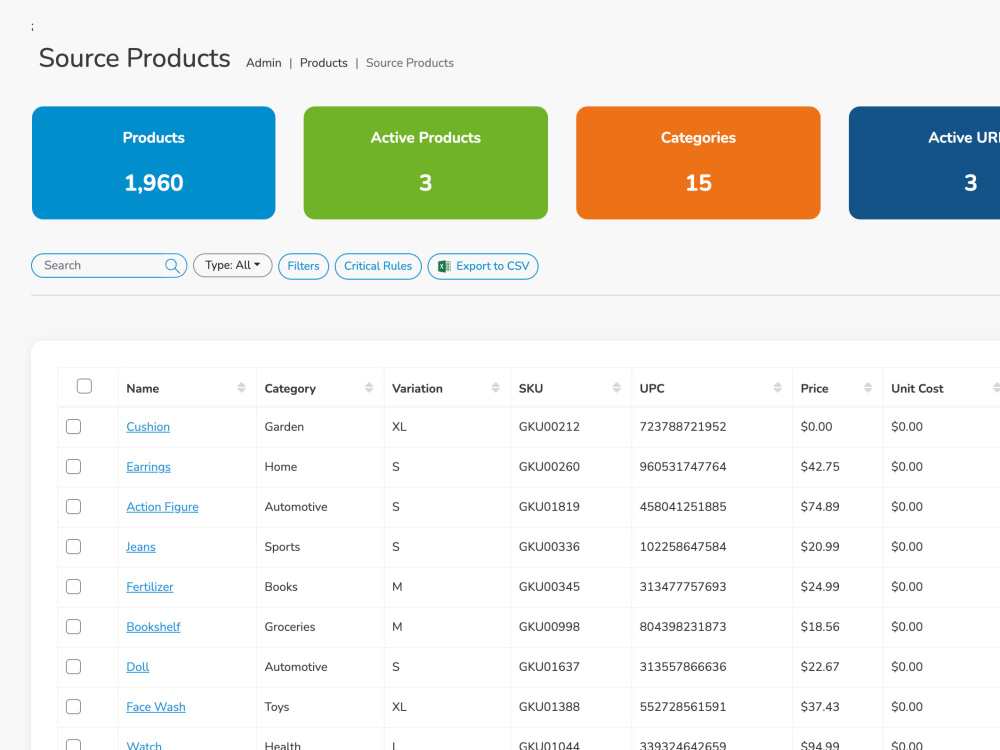Click the Excel icon in Export to CSV
This screenshot has height=750, width=1000.
click(445, 266)
